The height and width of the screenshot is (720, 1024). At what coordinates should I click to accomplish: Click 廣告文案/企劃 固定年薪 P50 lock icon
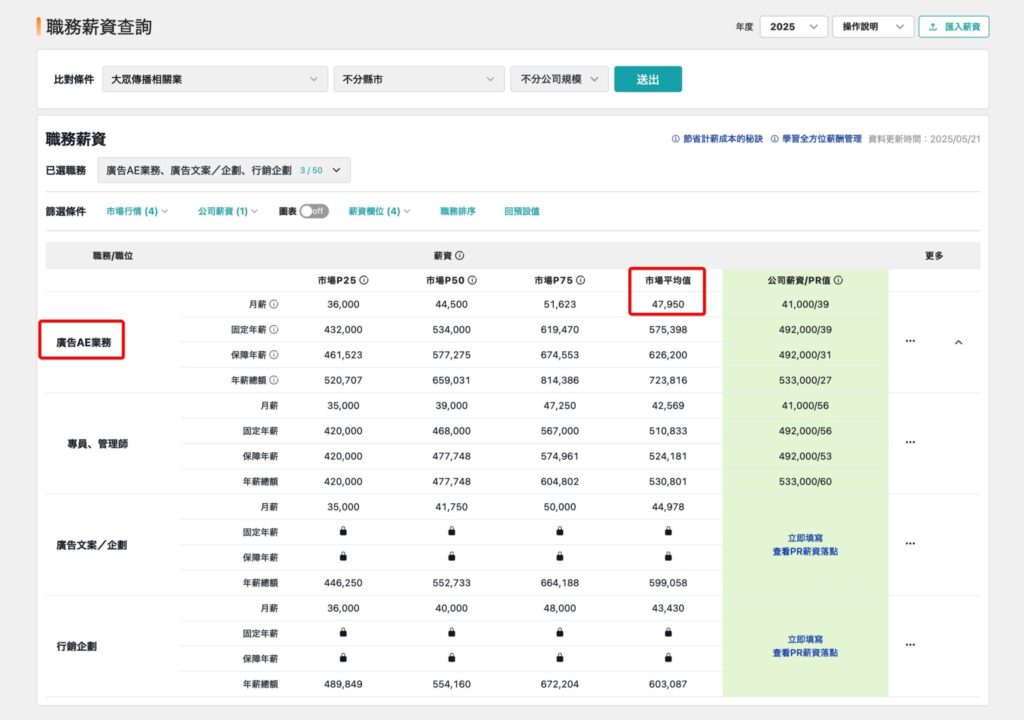[x=451, y=531]
